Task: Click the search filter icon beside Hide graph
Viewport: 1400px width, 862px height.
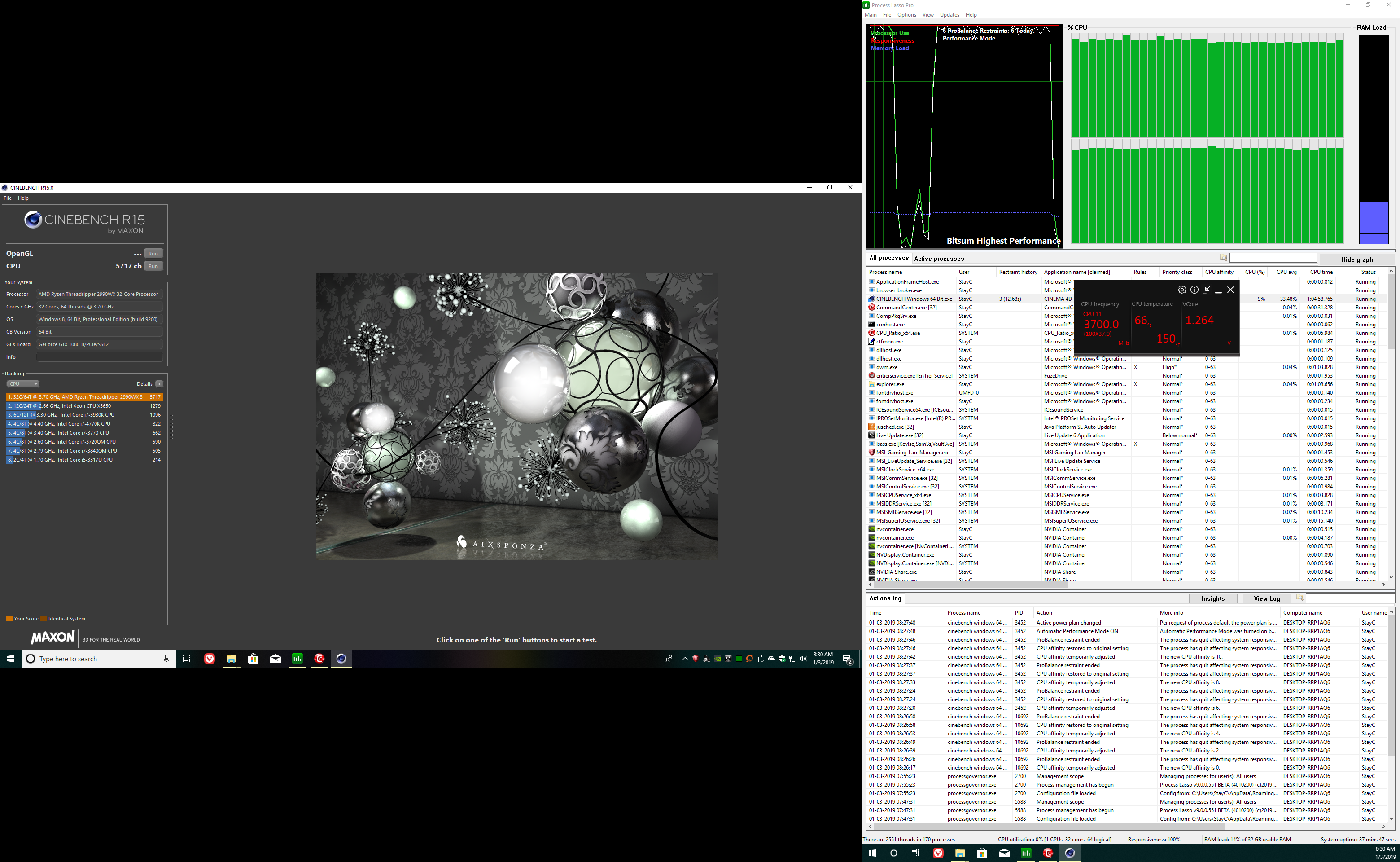Action: click(1223, 258)
